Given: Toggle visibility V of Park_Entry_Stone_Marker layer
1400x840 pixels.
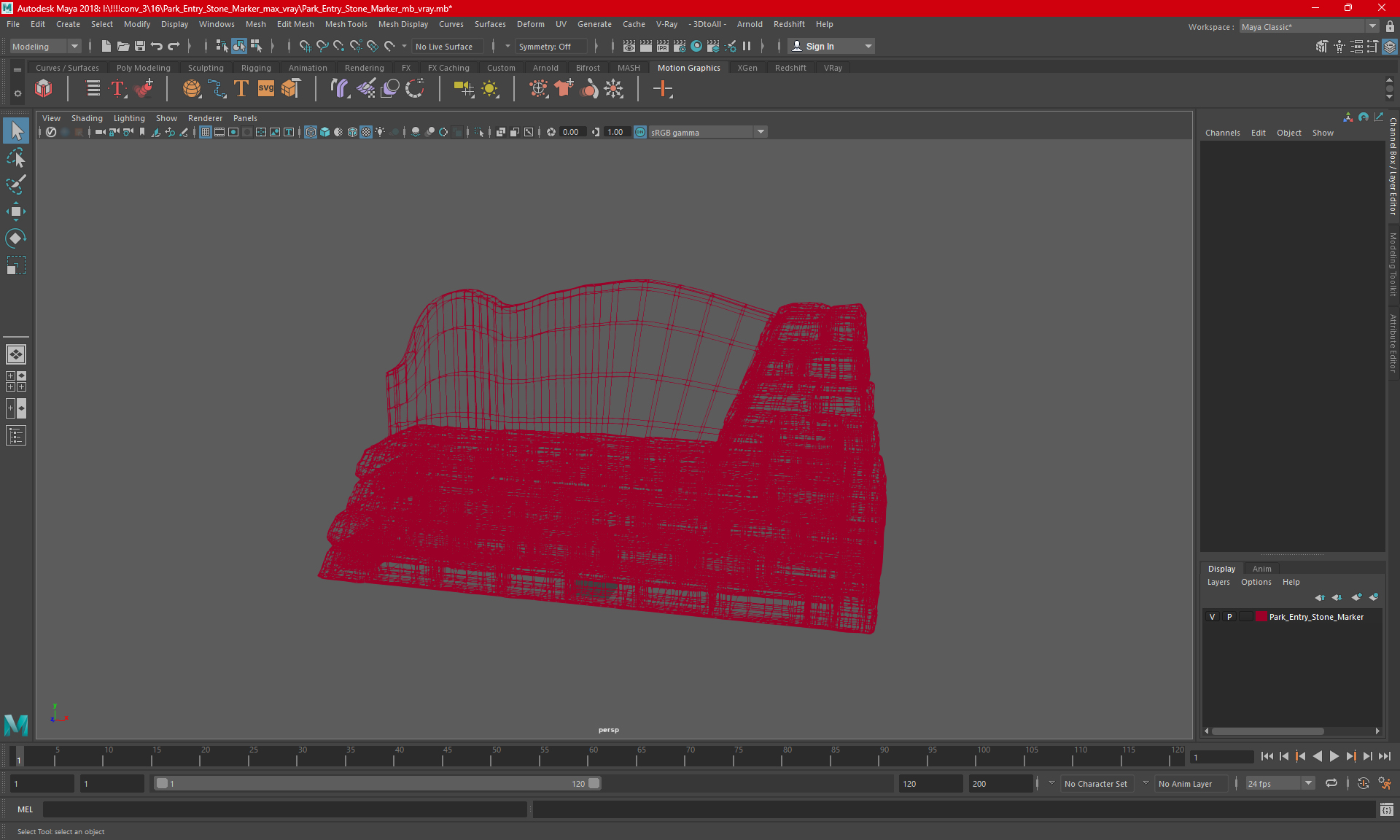Looking at the screenshot, I should [x=1213, y=617].
